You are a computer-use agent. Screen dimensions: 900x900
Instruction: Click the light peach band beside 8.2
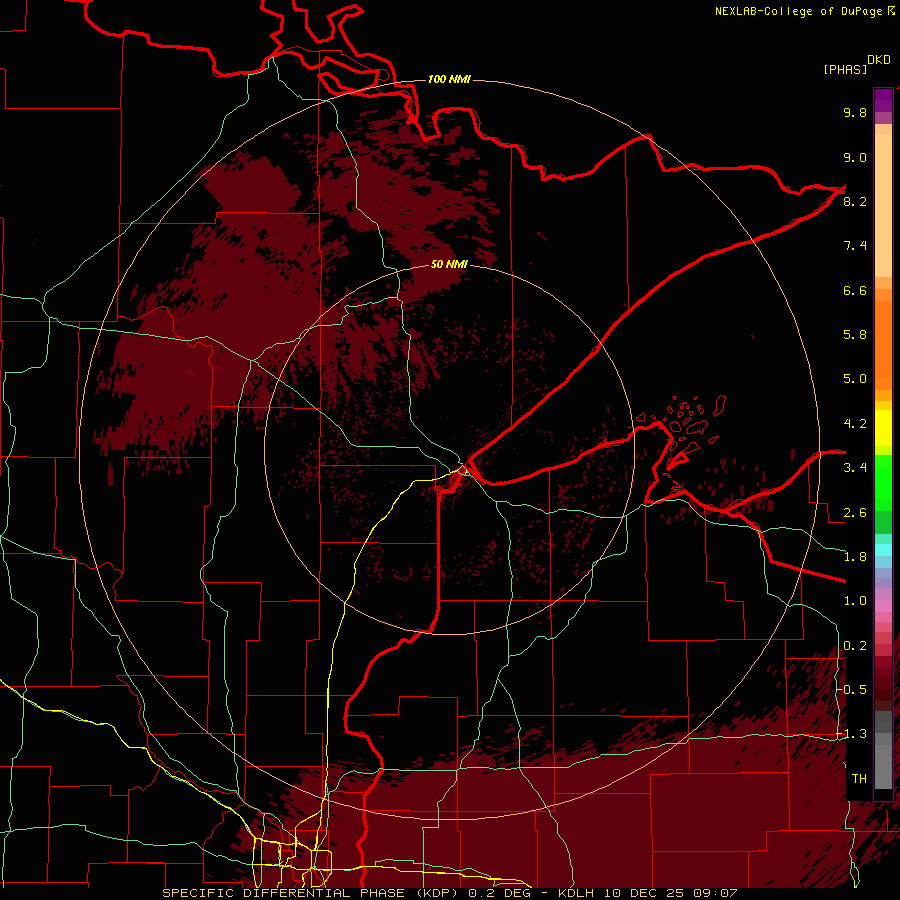coord(883,205)
